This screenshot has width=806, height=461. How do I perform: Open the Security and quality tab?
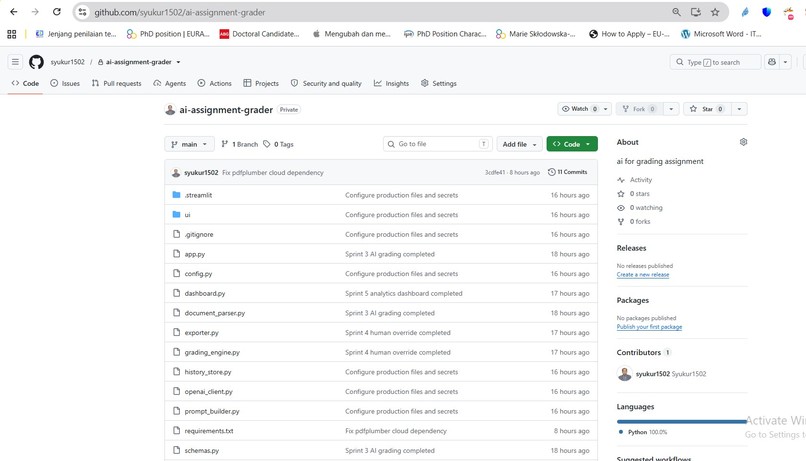(x=326, y=83)
